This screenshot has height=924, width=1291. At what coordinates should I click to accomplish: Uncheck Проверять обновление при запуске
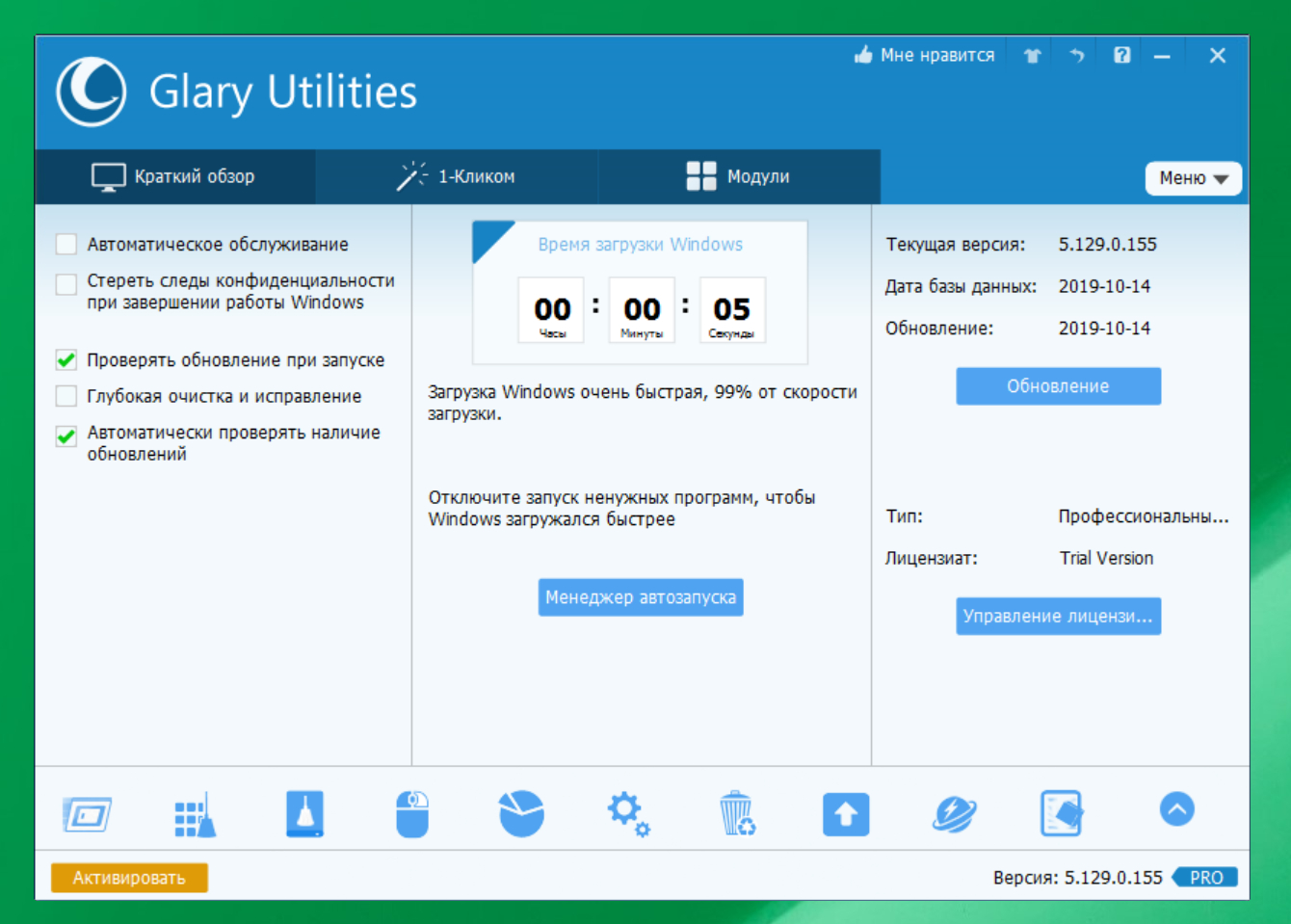66,360
